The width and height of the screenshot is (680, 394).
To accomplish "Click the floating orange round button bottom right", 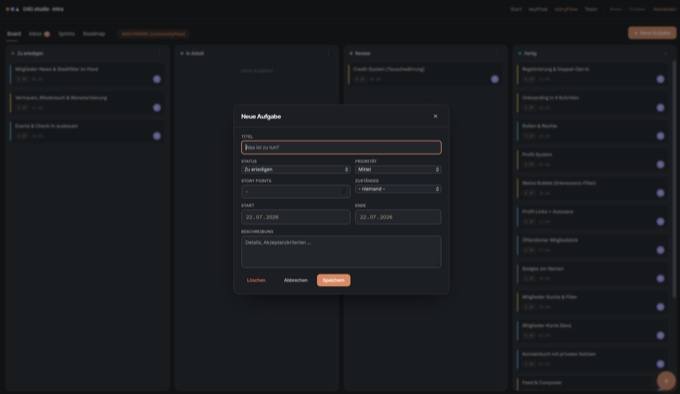I will click(x=666, y=381).
